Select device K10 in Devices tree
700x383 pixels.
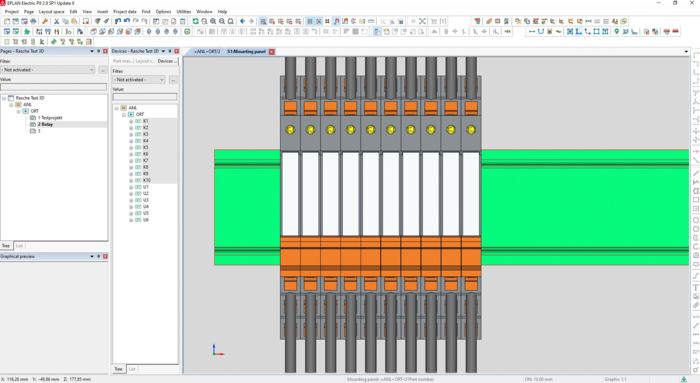(146, 180)
